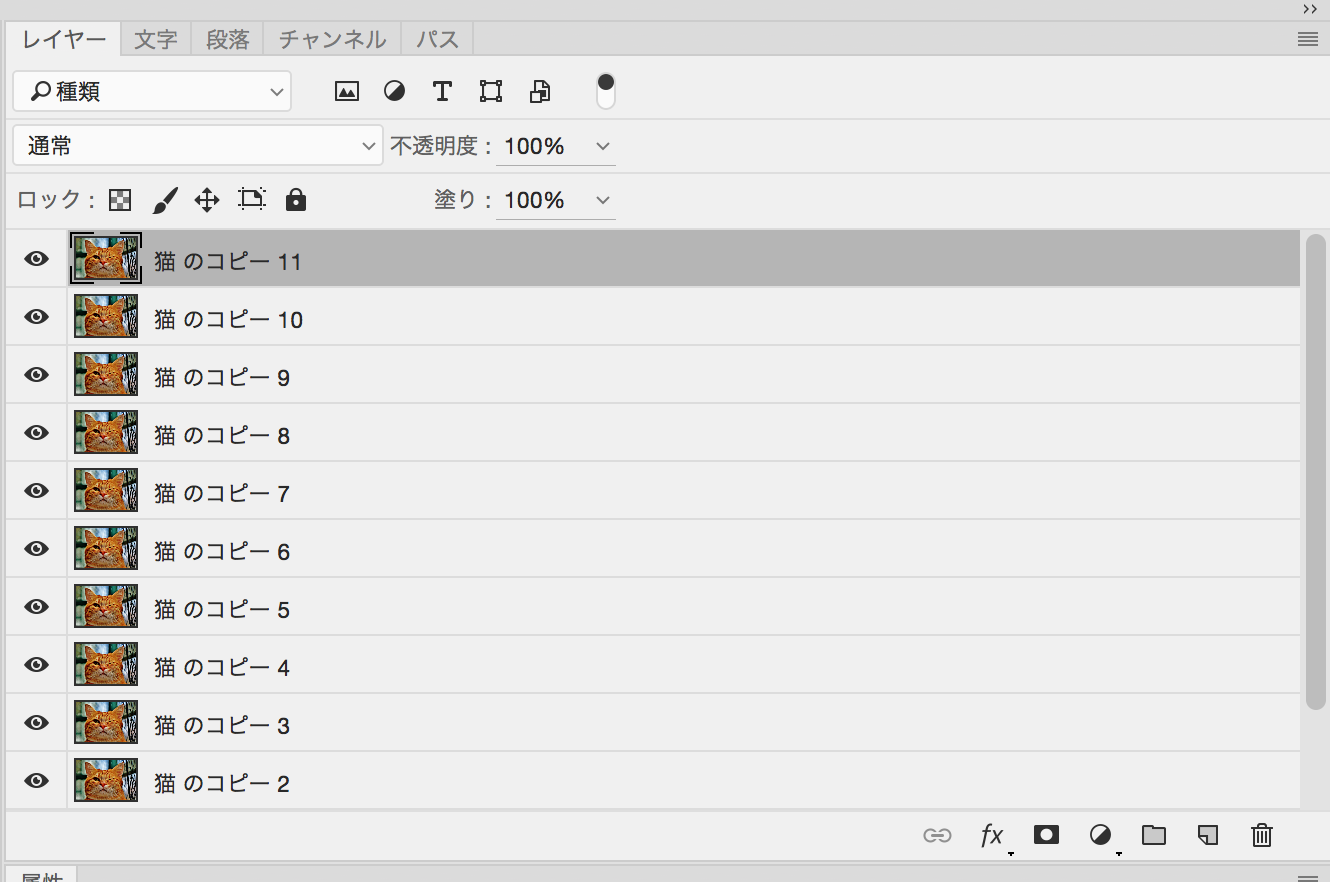This screenshot has width=1330, height=882.
Task: Toggle eye icon of 猫 のコピー 2
Action: pos(37,781)
